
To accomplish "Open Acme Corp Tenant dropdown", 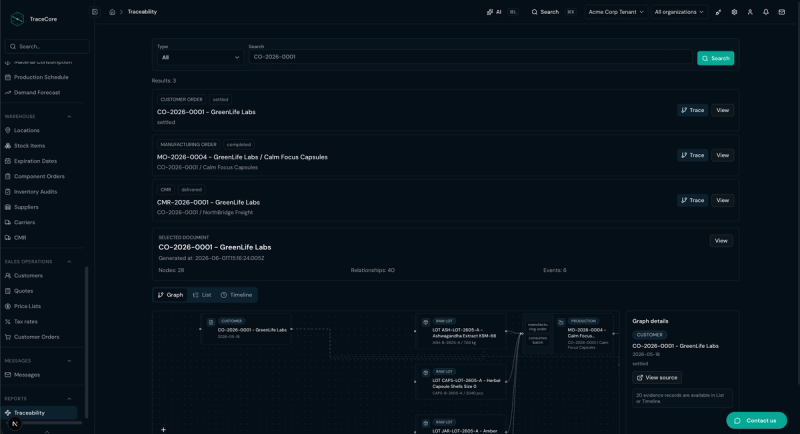I will coord(616,12).
